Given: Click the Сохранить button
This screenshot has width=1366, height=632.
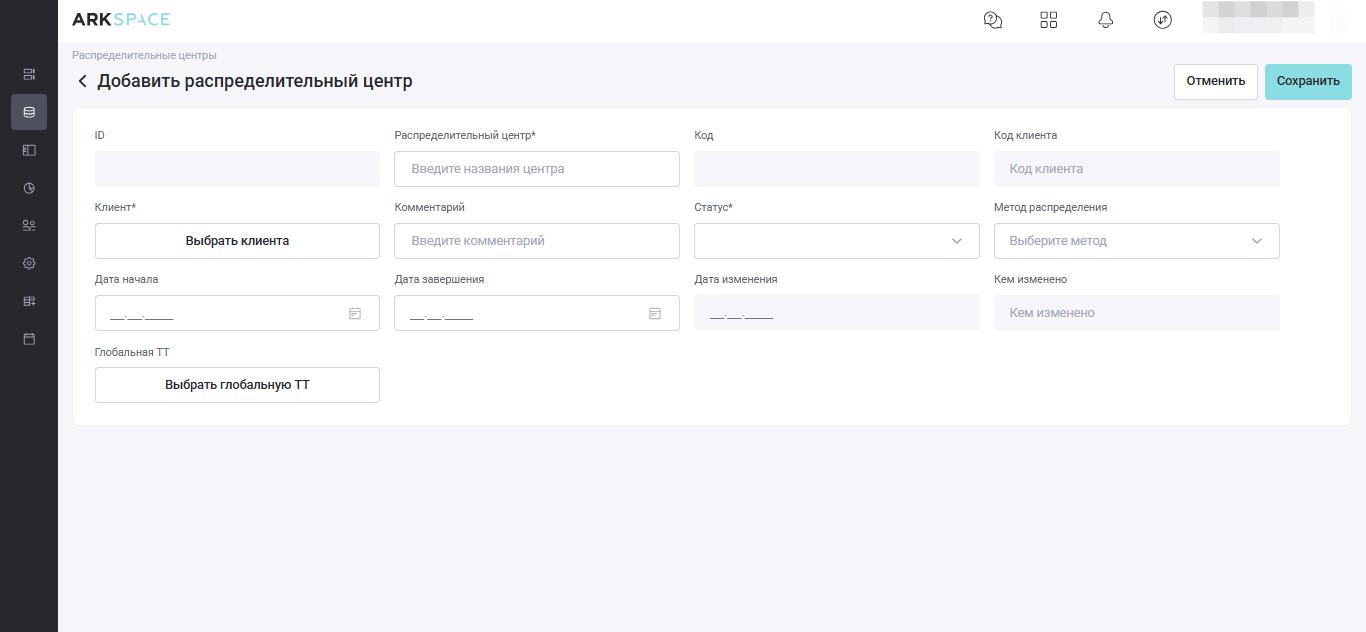Looking at the screenshot, I should 1307,81.
